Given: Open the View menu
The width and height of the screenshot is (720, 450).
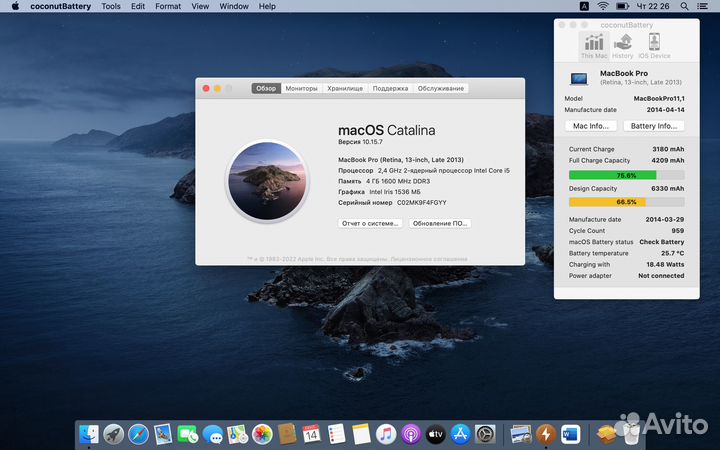Looking at the screenshot, I should (x=200, y=6).
